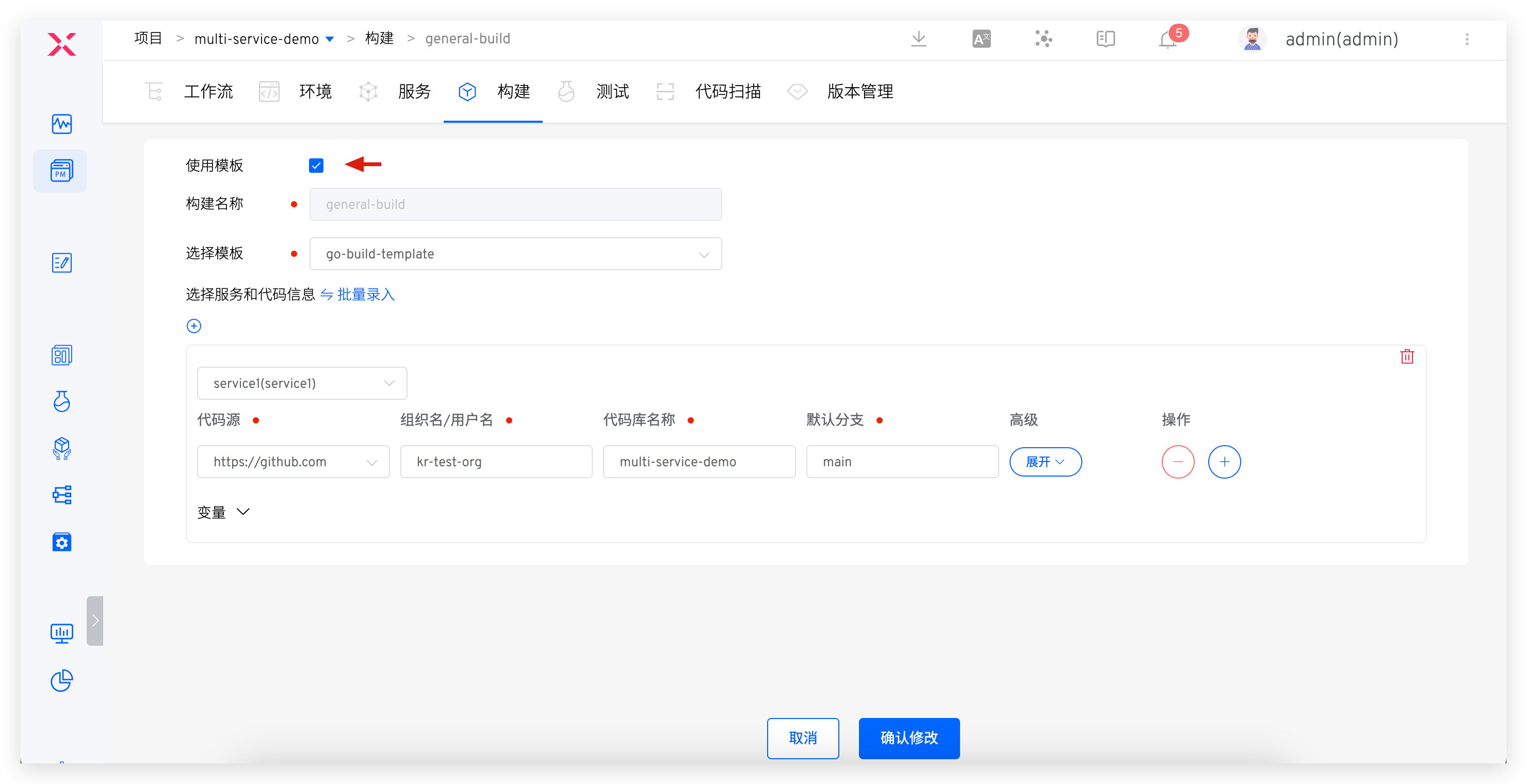
Task: Click the remove code row minus button
Action: point(1178,462)
